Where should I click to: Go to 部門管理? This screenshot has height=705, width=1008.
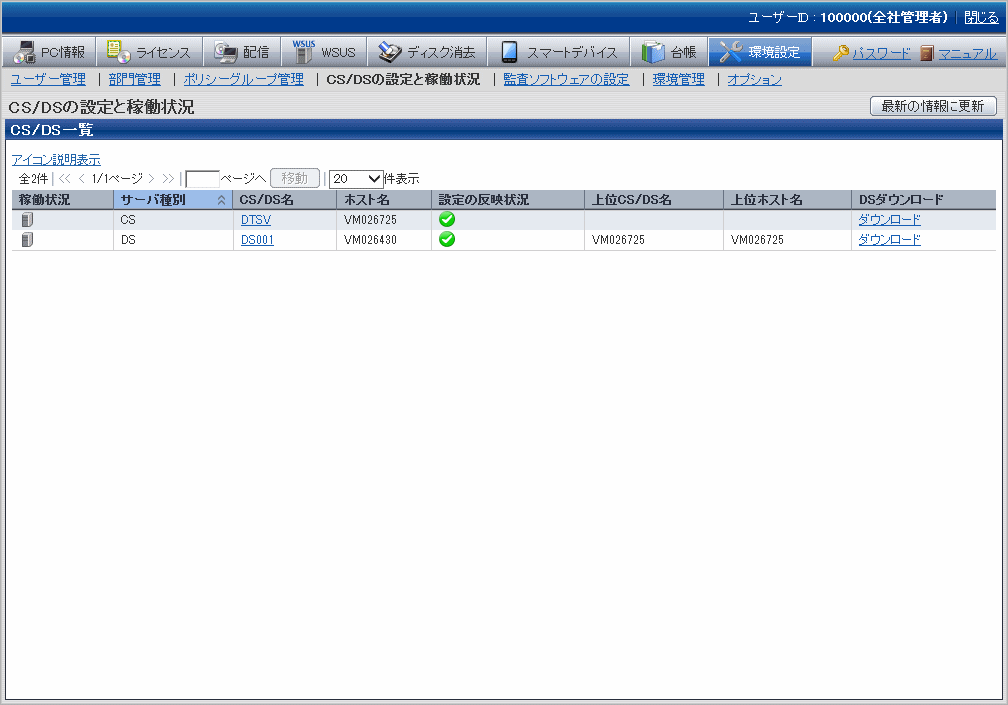134,79
